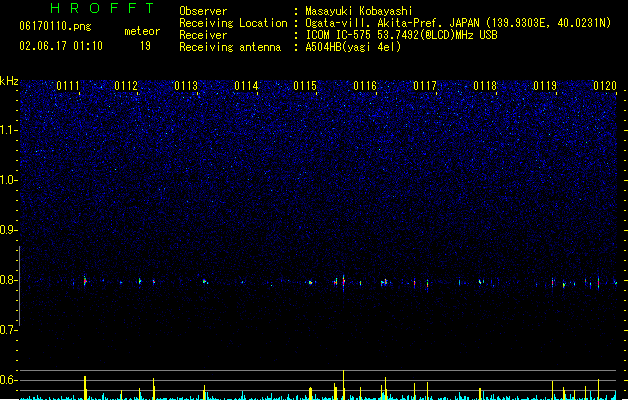This screenshot has width=629, height=400.
Task: Click the HROFFT title text
Action: tap(102, 8)
